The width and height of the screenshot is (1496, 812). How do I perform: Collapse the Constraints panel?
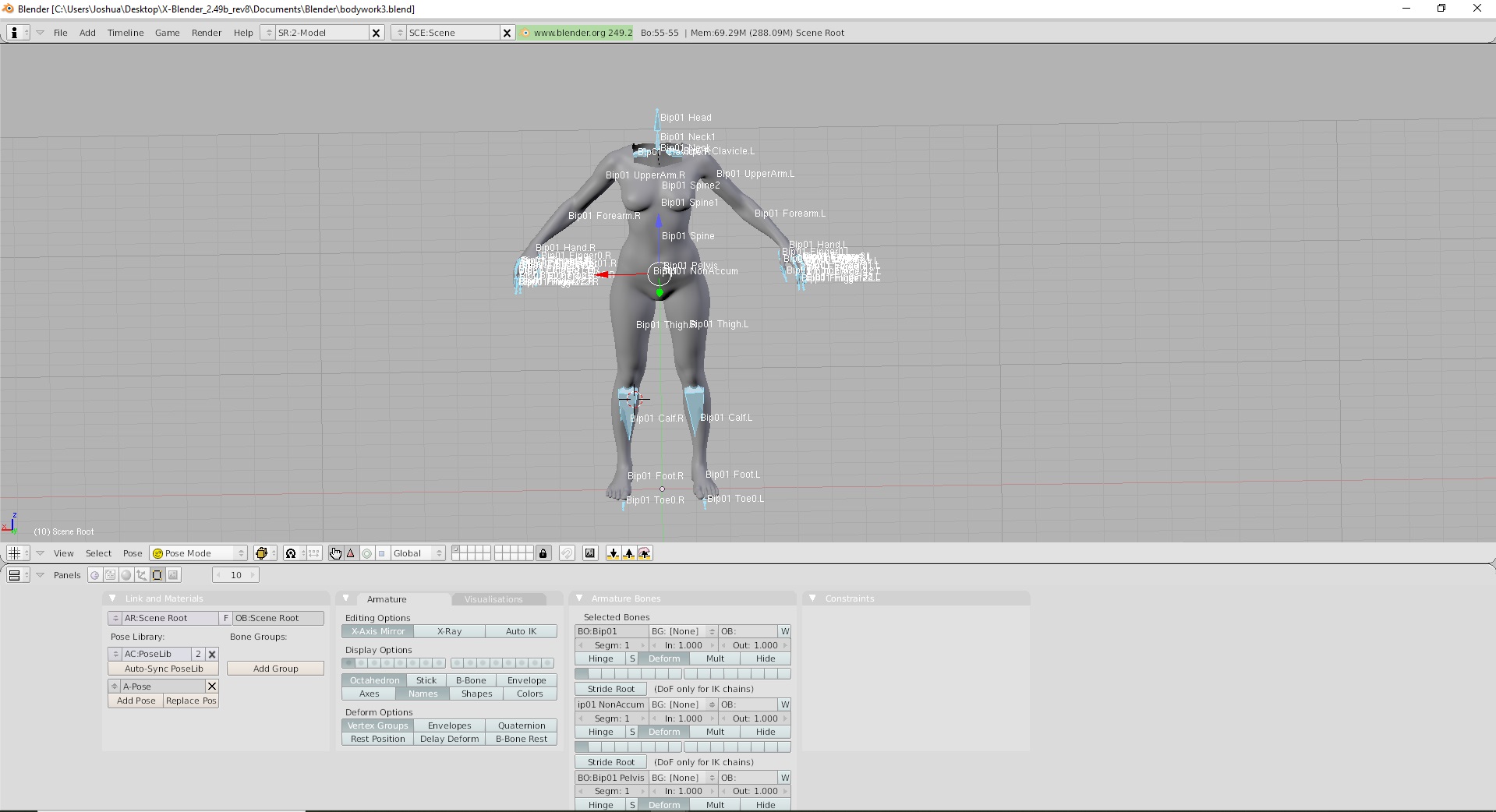click(815, 598)
